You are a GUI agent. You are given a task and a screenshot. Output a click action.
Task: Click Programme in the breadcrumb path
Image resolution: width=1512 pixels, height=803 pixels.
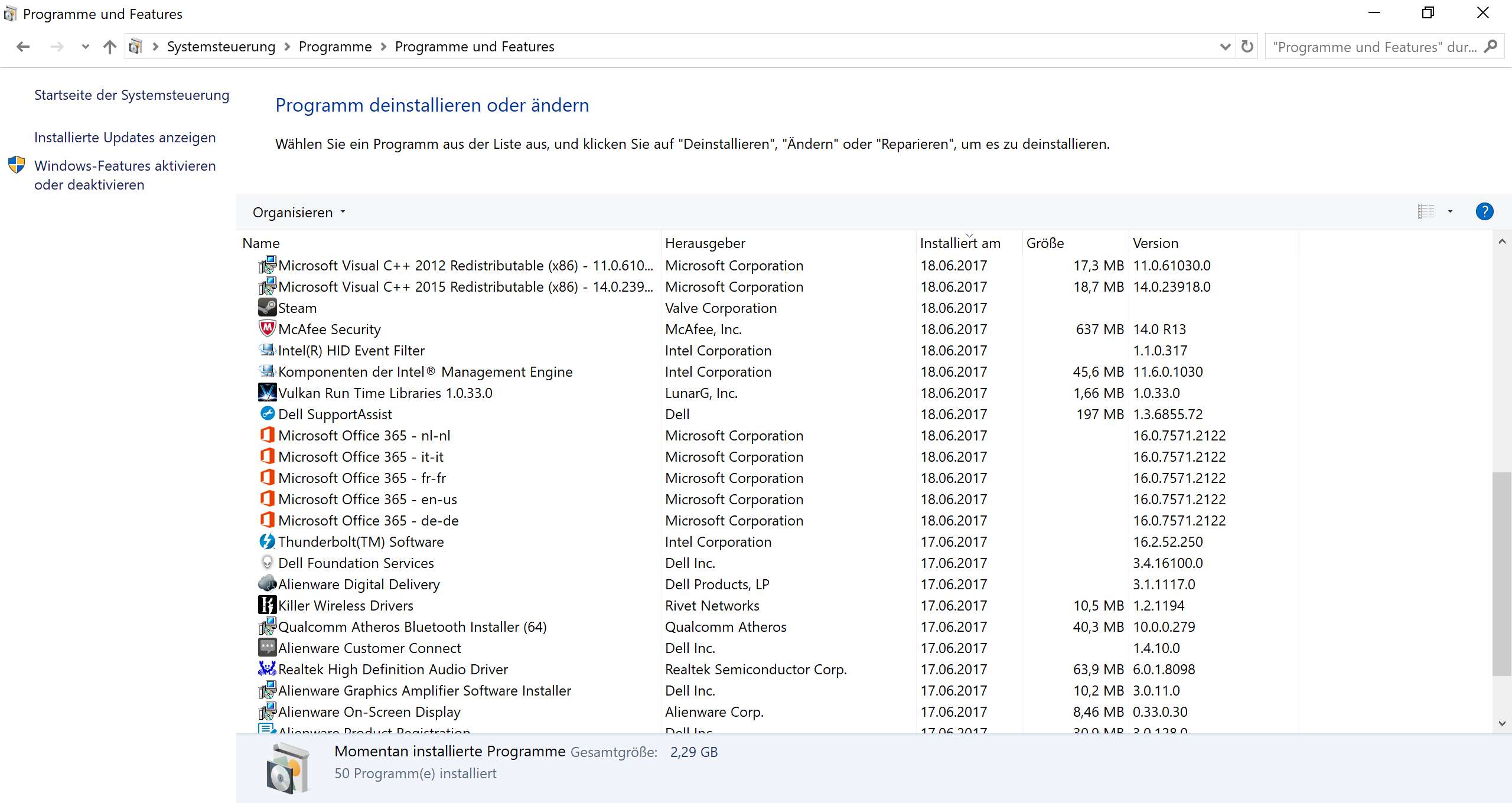335,47
